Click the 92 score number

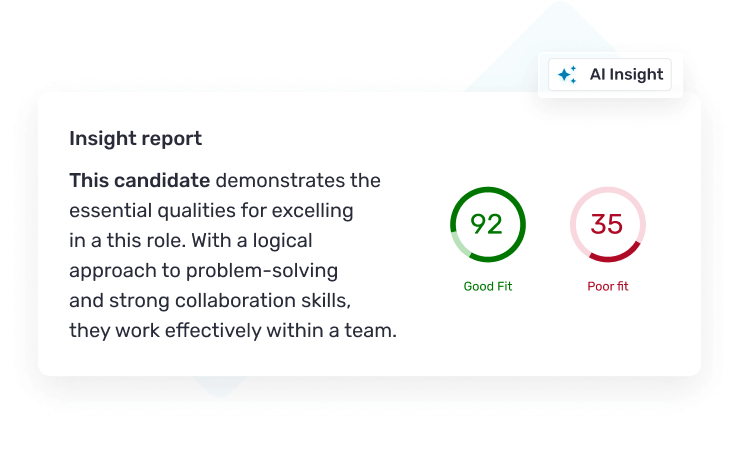click(487, 224)
